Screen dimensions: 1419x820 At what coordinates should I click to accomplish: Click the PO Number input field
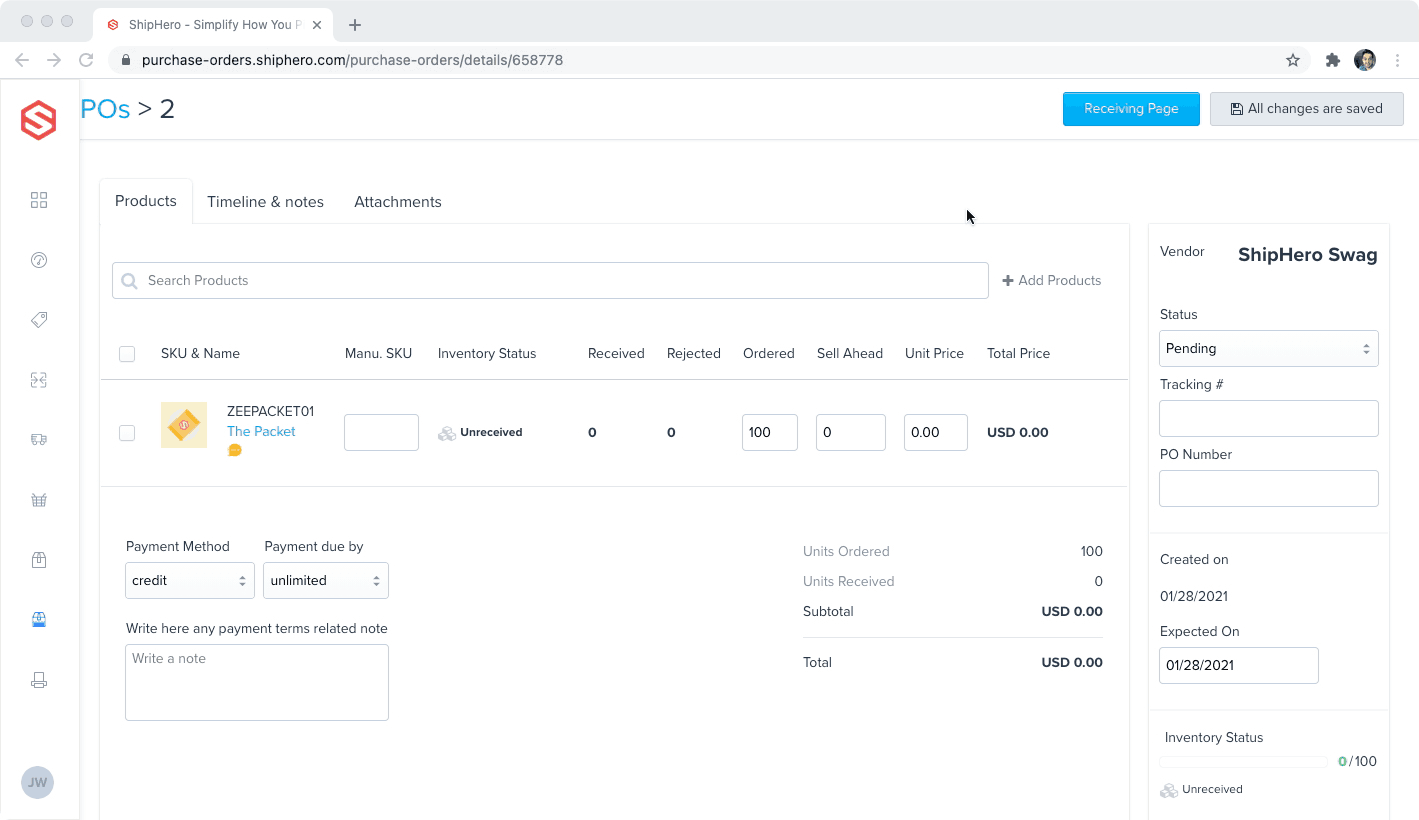tap(1269, 489)
